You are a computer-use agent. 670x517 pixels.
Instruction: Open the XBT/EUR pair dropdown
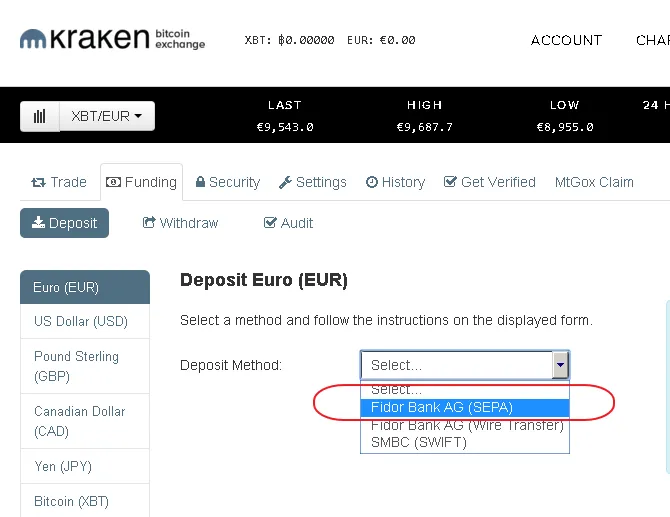tap(107, 116)
